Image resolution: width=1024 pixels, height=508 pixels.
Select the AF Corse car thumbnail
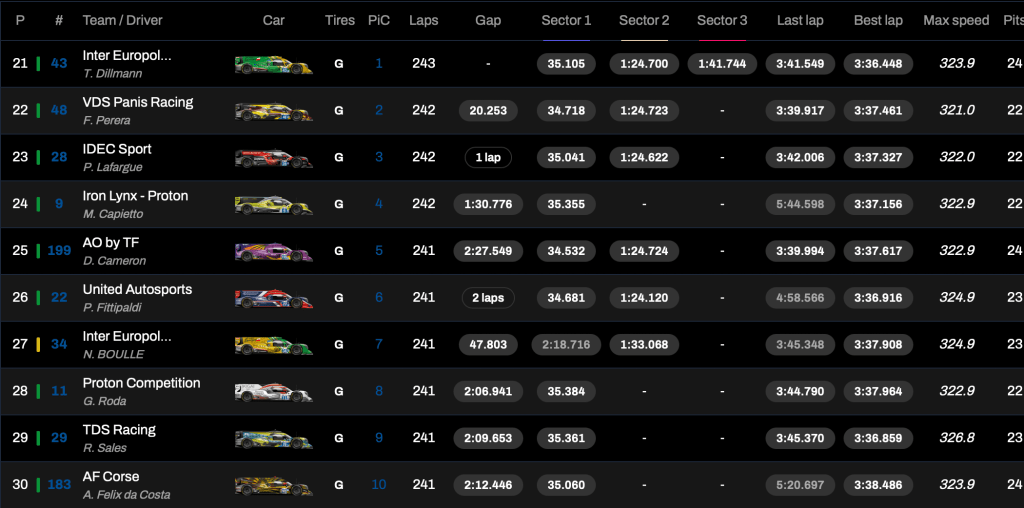pos(273,486)
